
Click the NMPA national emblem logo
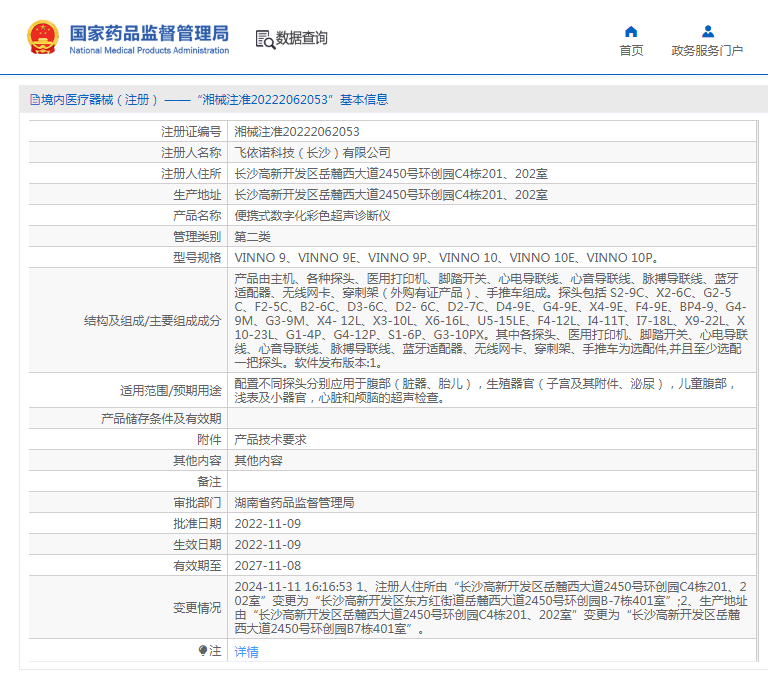point(42,39)
